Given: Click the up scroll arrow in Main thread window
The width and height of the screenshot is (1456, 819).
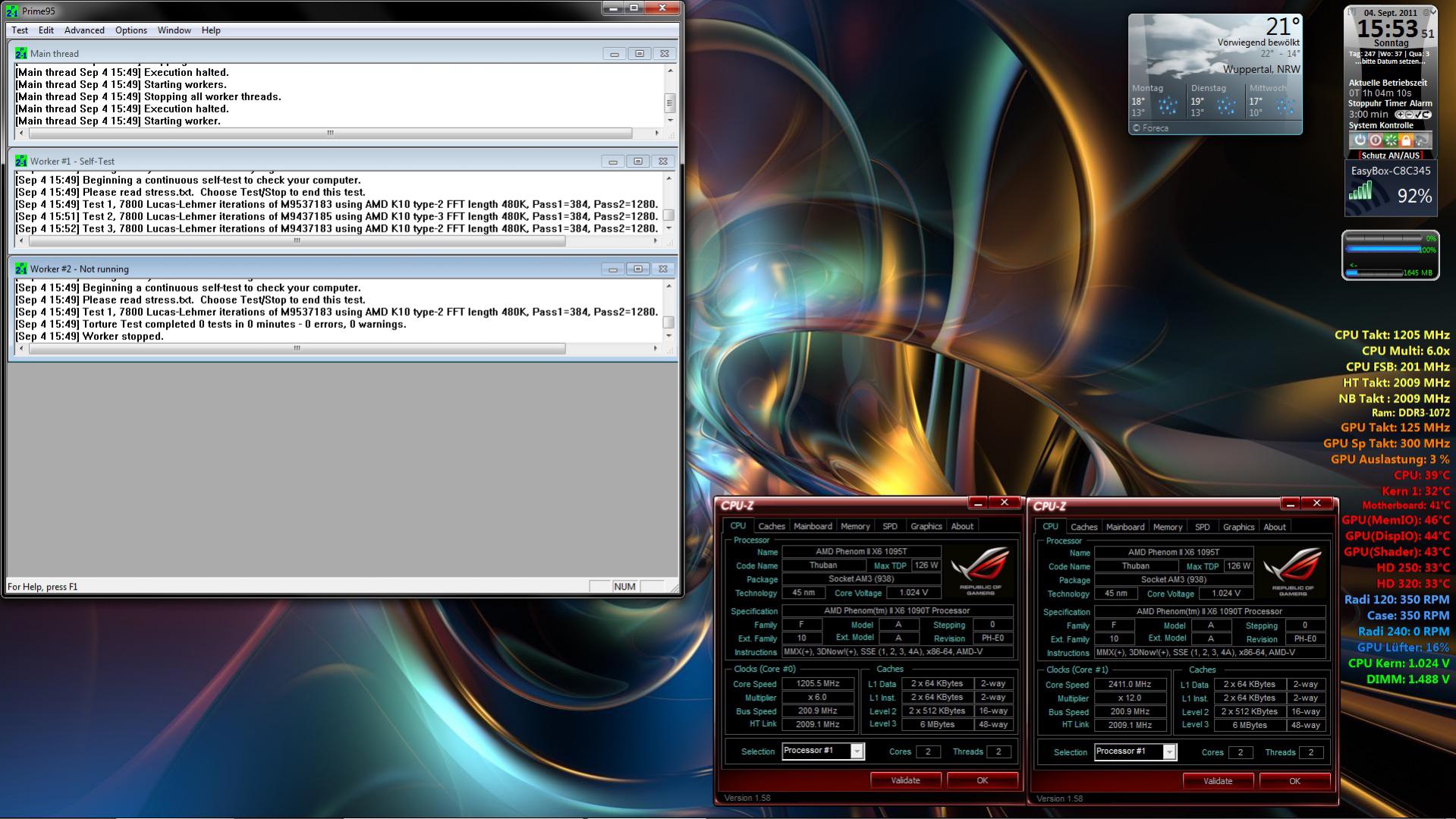Looking at the screenshot, I should pos(669,71).
